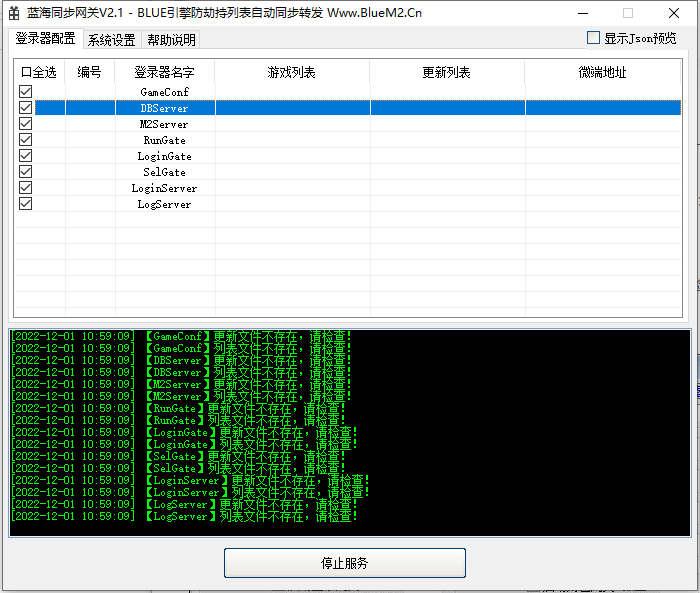This screenshot has height=593, width=700.
Task: Click log line 【DBServer】列表文件不存在
Action: coord(180,372)
